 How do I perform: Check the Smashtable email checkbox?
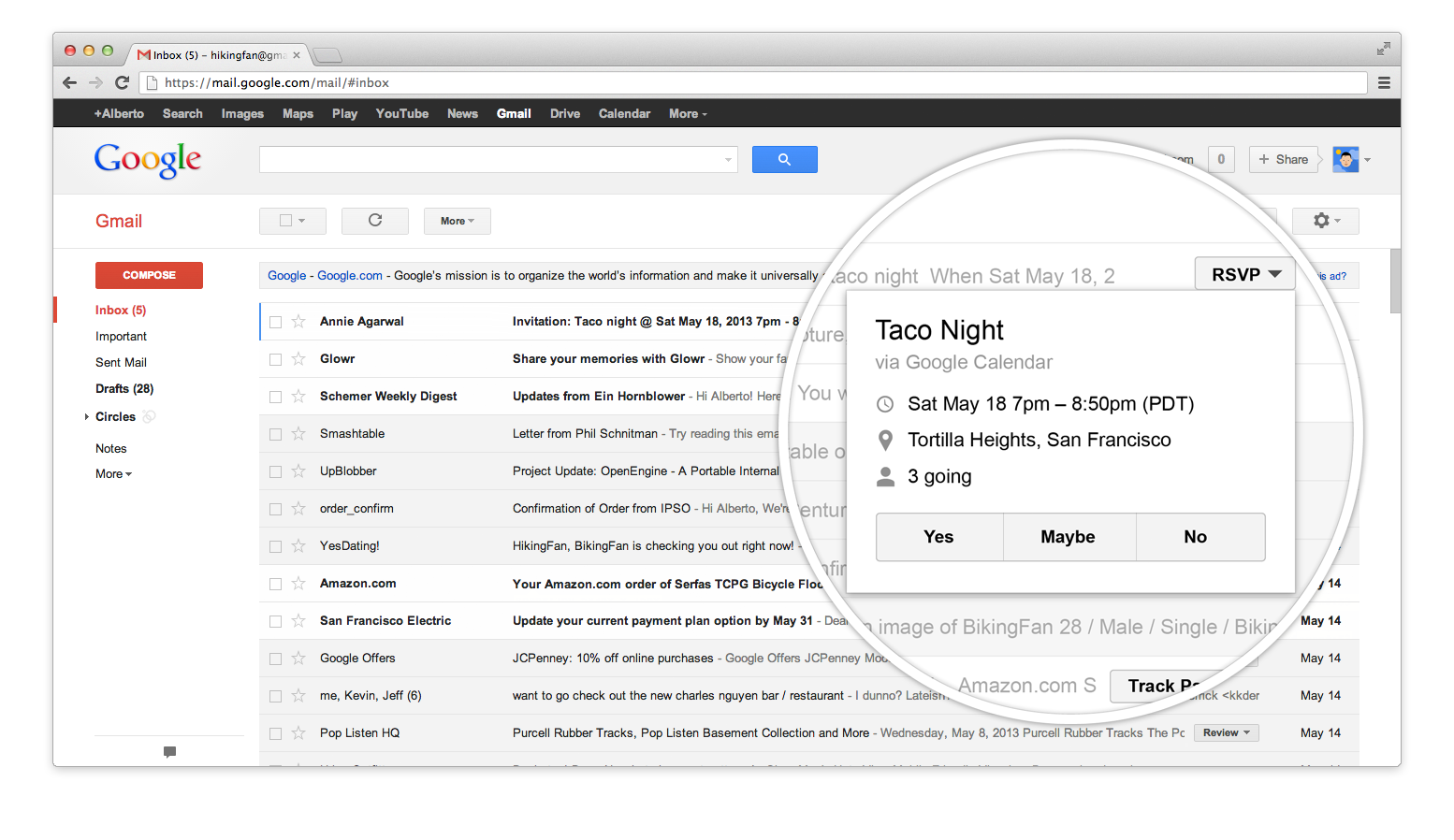[x=275, y=434]
